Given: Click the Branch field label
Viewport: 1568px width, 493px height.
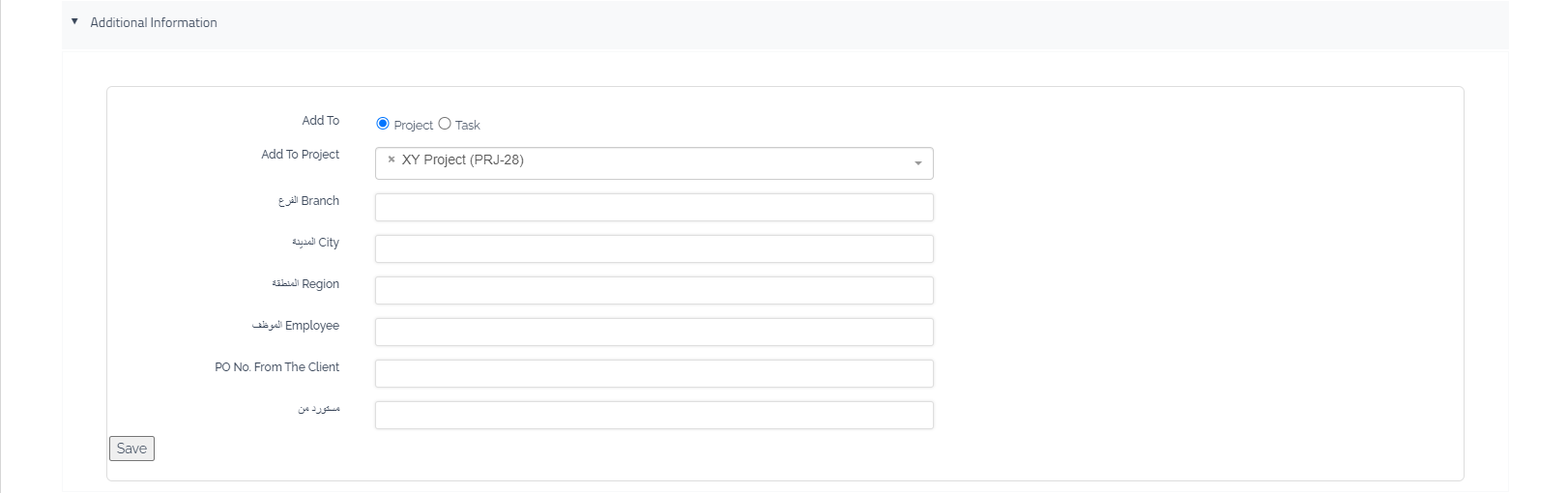Looking at the screenshot, I should (x=309, y=201).
